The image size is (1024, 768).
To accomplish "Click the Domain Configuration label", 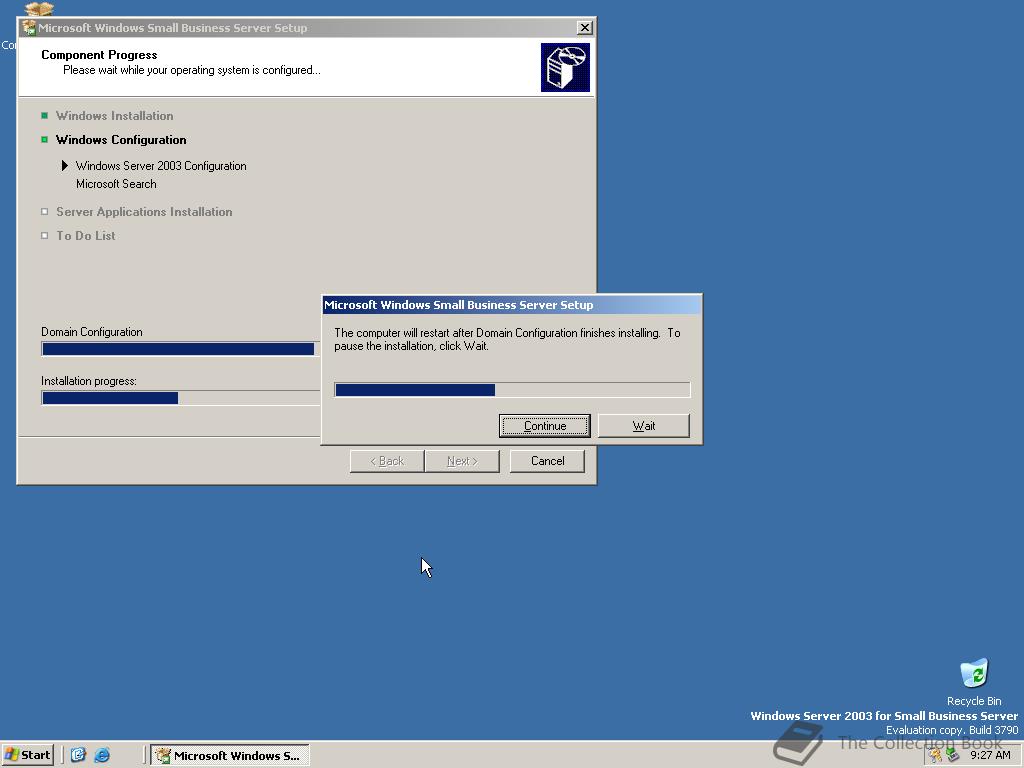I will pyautogui.click(x=91, y=332).
